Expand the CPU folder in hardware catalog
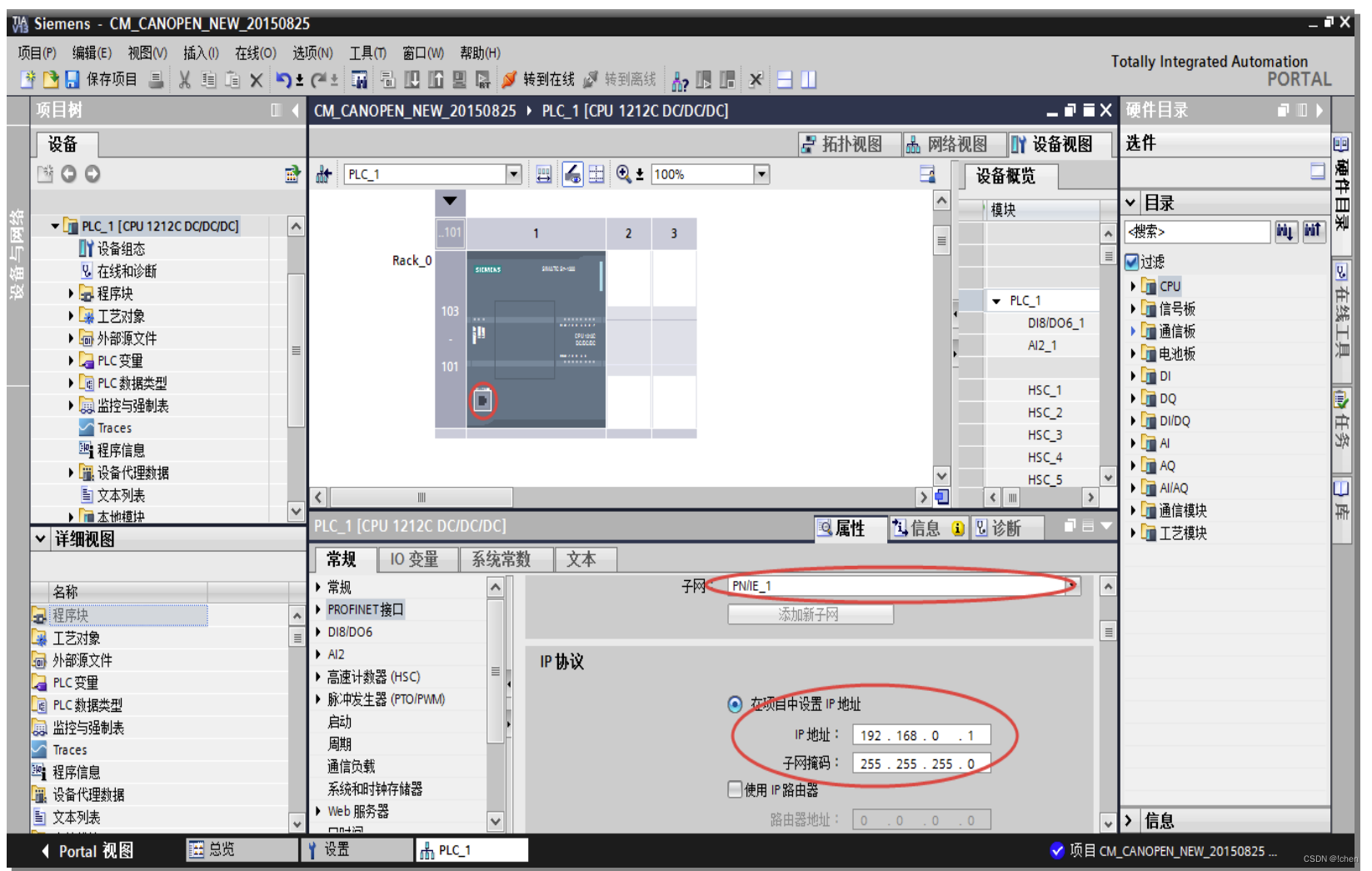The image size is (1372, 871). coord(1133,286)
